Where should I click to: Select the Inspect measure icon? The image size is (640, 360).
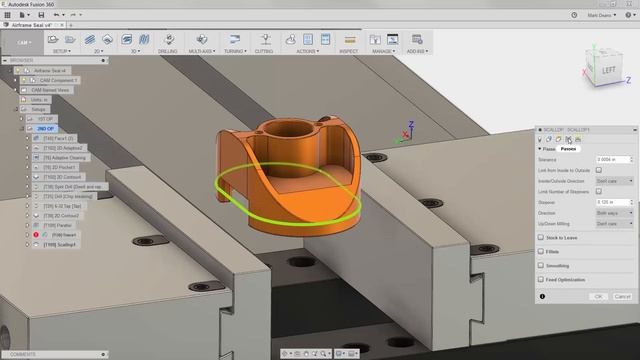pyautogui.click(x=350, y=40)
